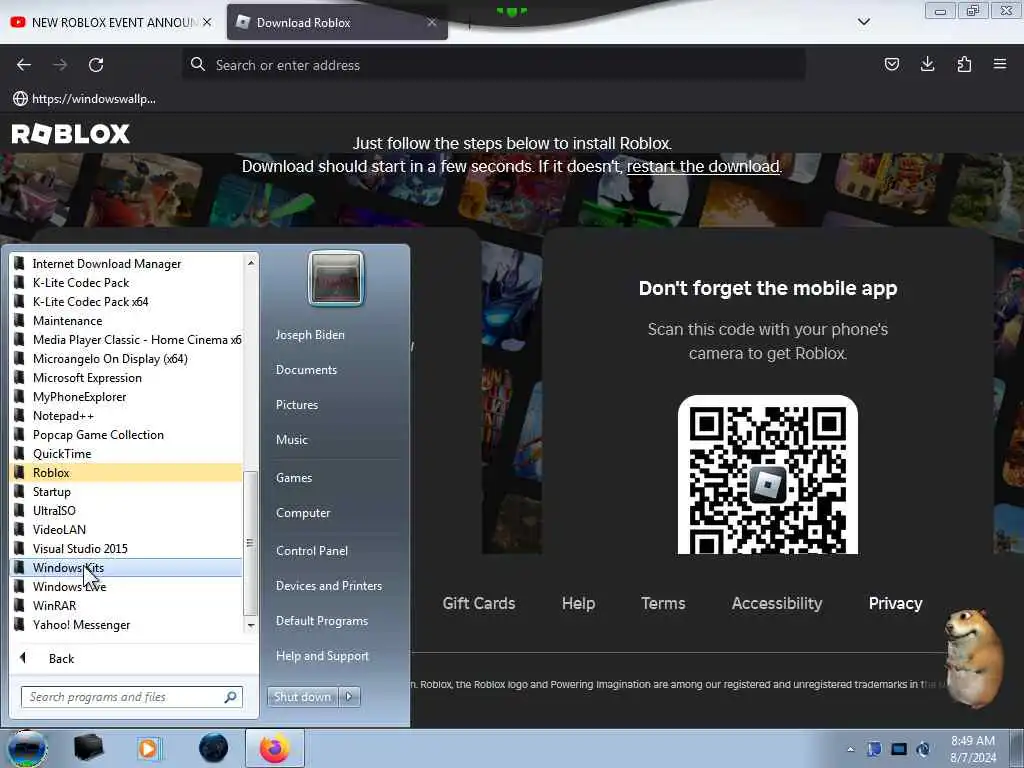Expand the Maintenance folder
This screenshot has height=768, width=1024.
tap(125, 321)
